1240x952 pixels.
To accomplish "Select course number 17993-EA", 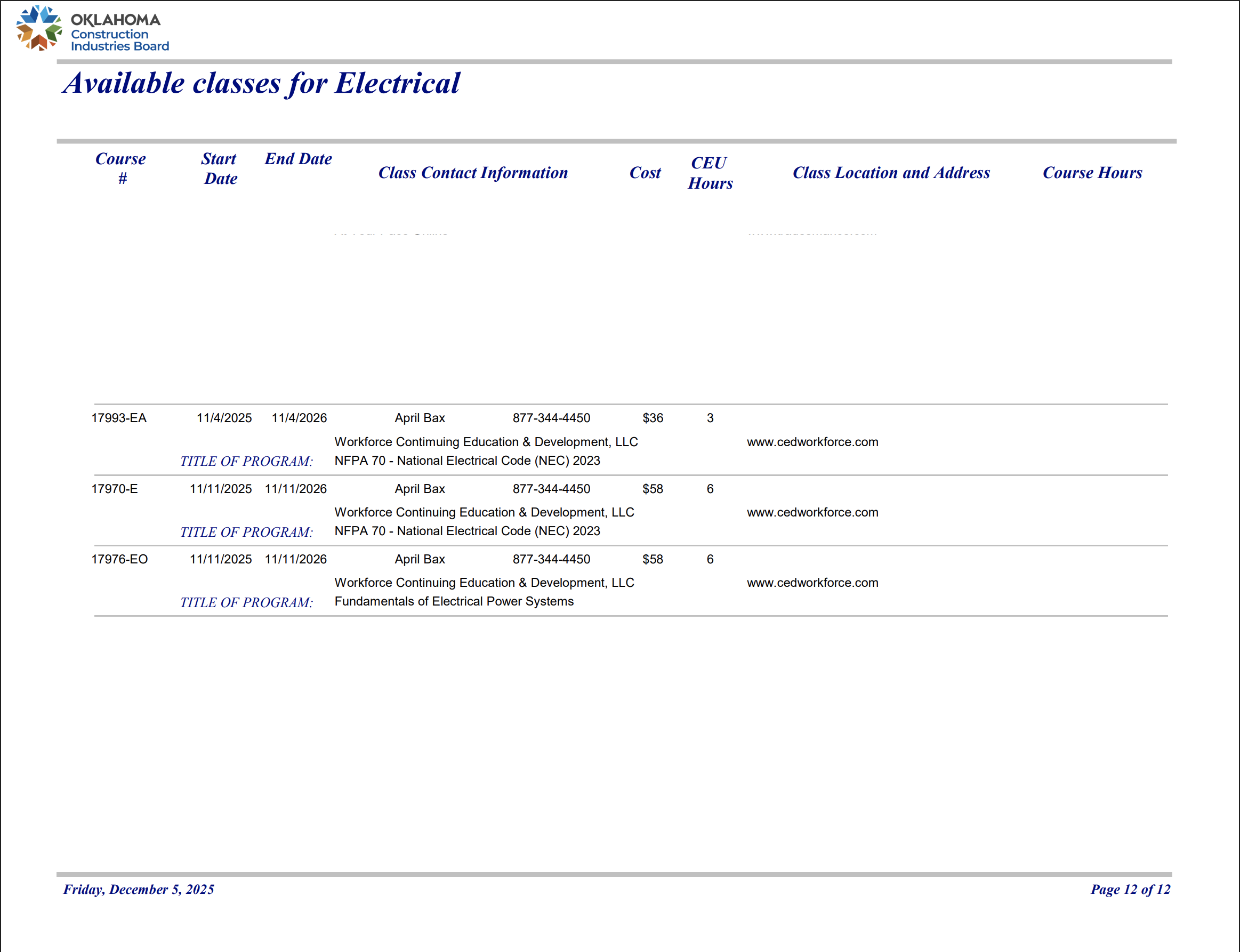I will (119, 418).
